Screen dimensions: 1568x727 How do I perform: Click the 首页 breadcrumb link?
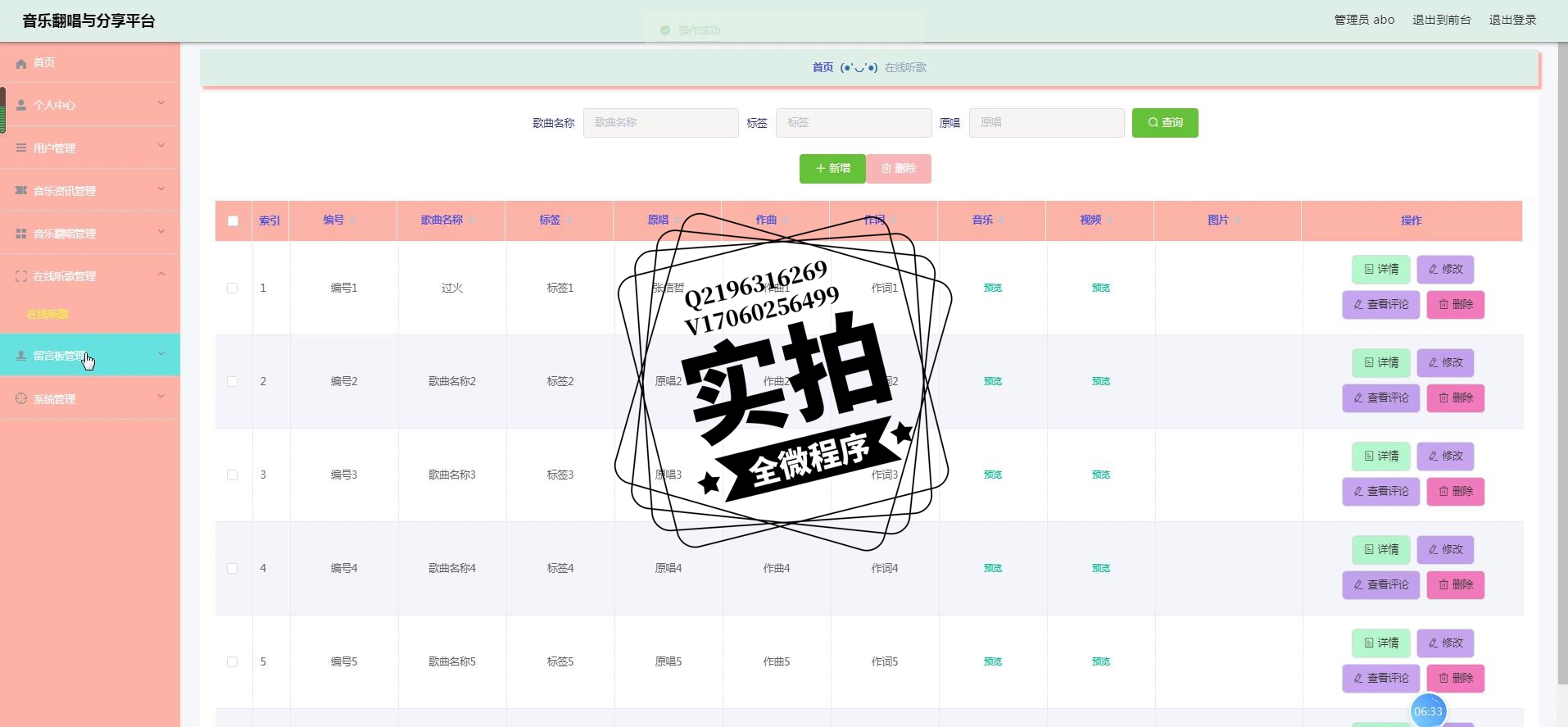[823, 67]
